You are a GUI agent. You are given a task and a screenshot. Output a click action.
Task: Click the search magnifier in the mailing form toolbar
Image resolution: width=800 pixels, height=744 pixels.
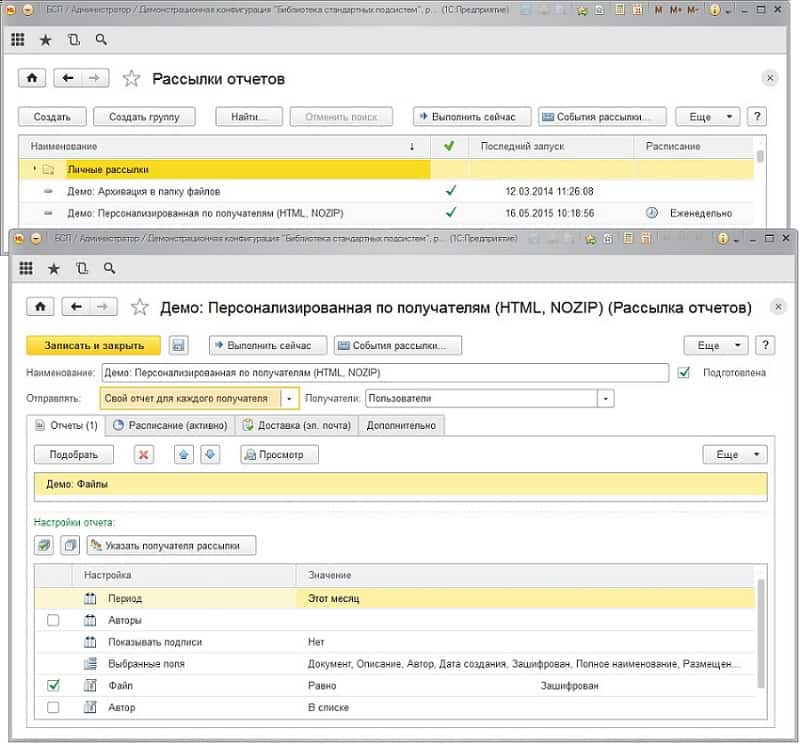coord(109,268)
